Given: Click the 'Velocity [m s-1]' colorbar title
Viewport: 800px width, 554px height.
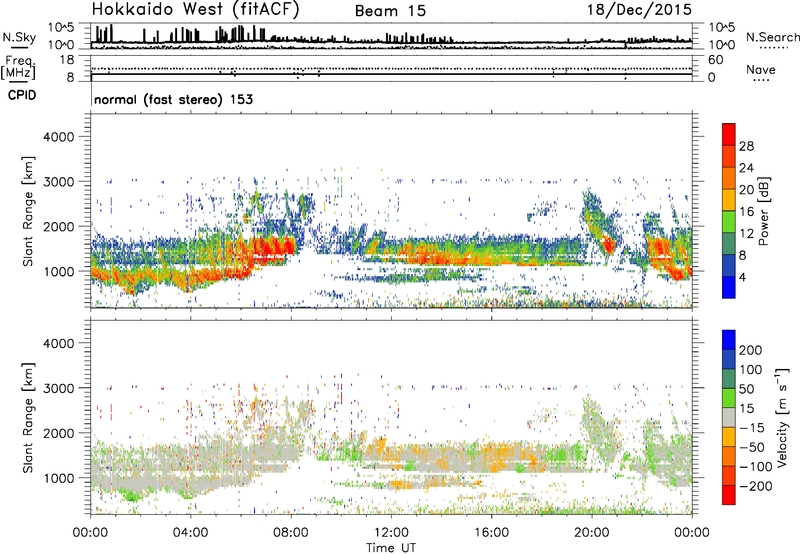Looking at the screenshot, I should click(782, 417).
